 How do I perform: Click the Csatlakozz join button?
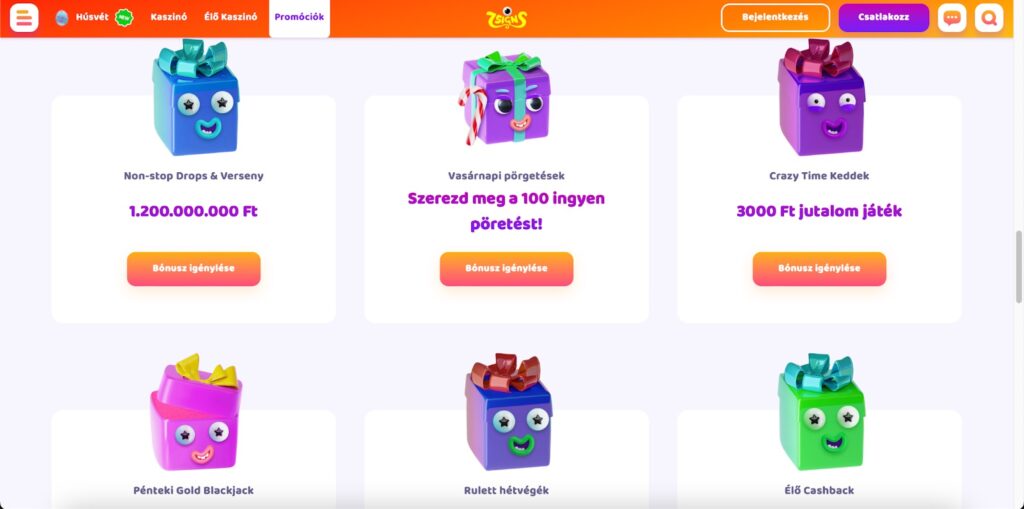click(x=884, y=18)
